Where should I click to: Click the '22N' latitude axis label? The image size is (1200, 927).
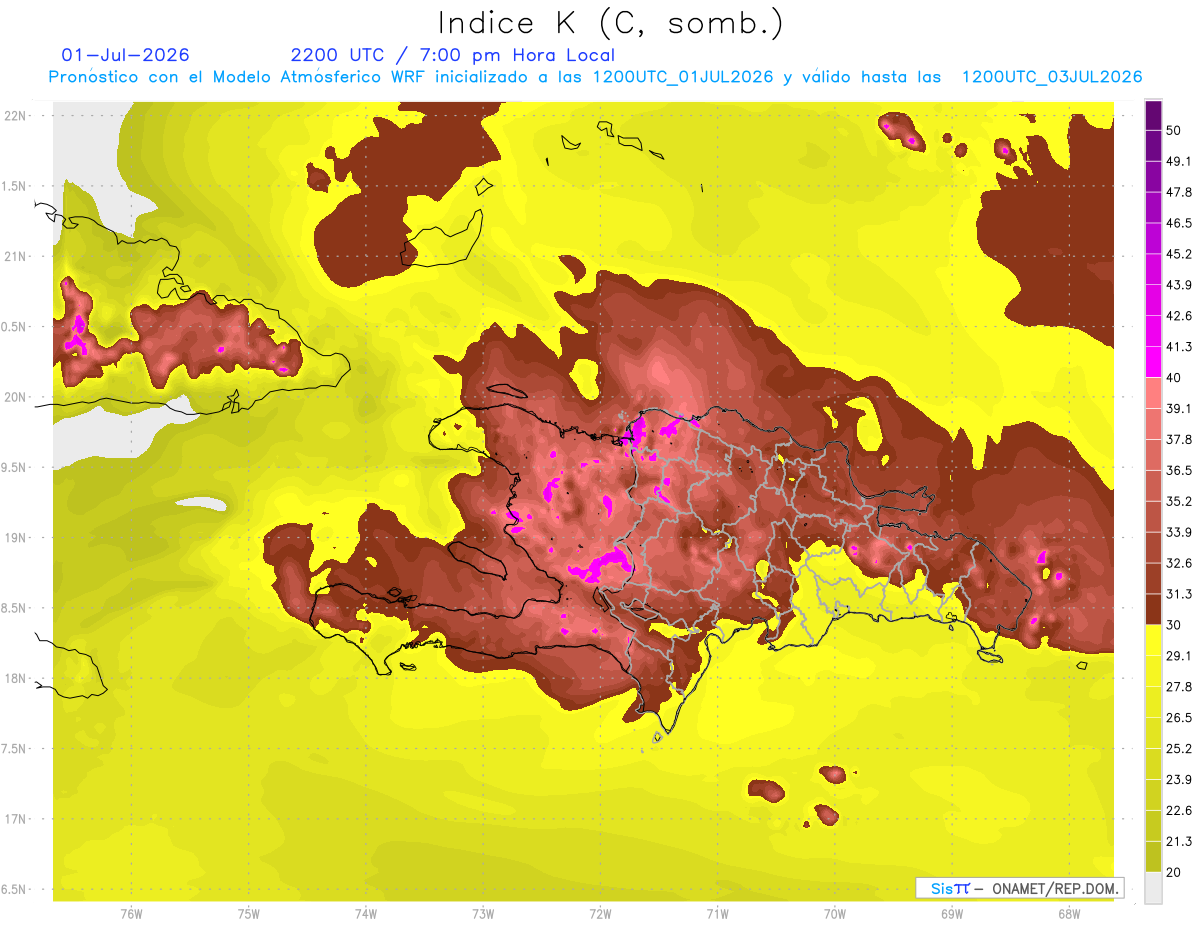pos(15,116)
